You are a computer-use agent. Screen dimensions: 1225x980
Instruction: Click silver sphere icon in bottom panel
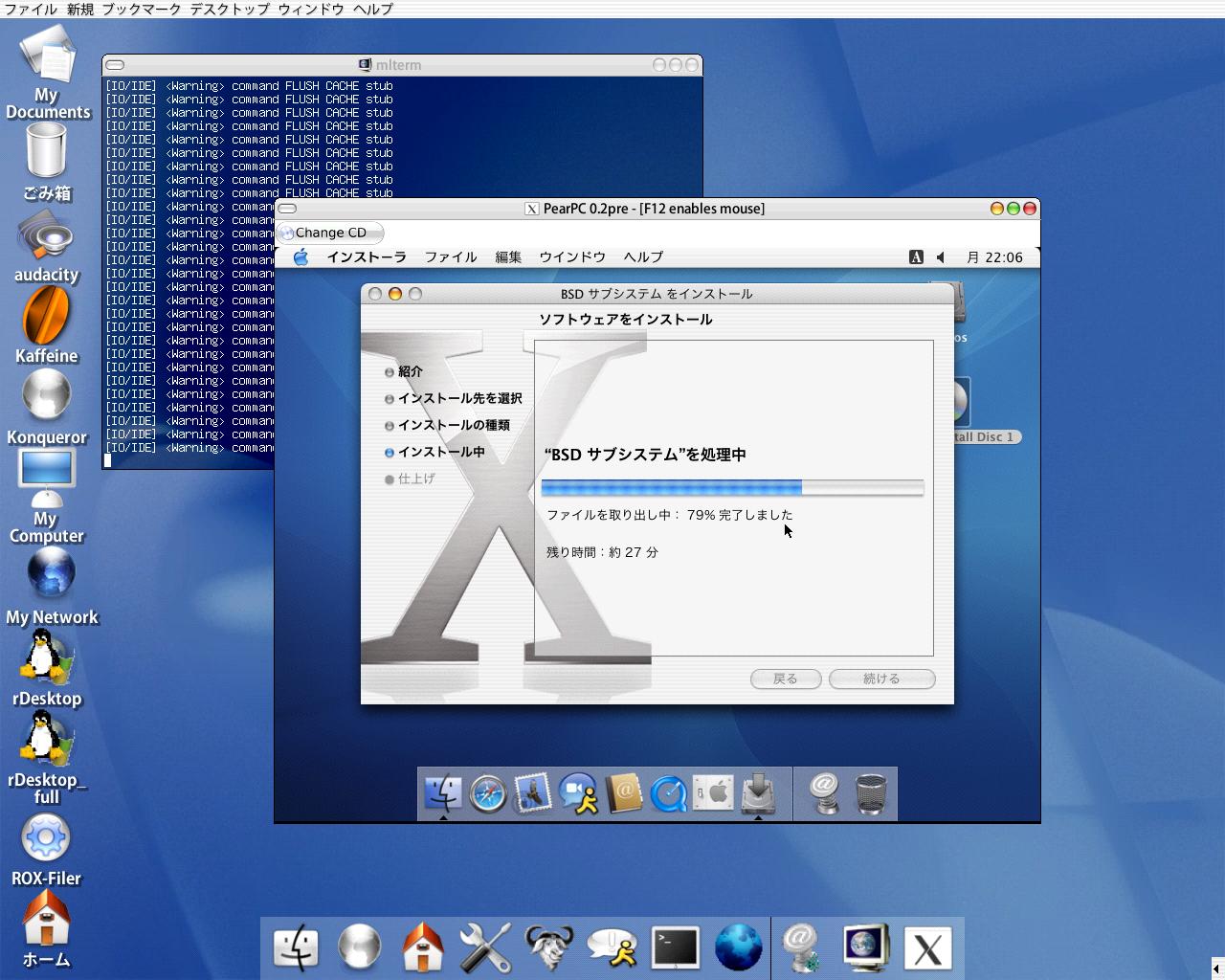(359, 948)
